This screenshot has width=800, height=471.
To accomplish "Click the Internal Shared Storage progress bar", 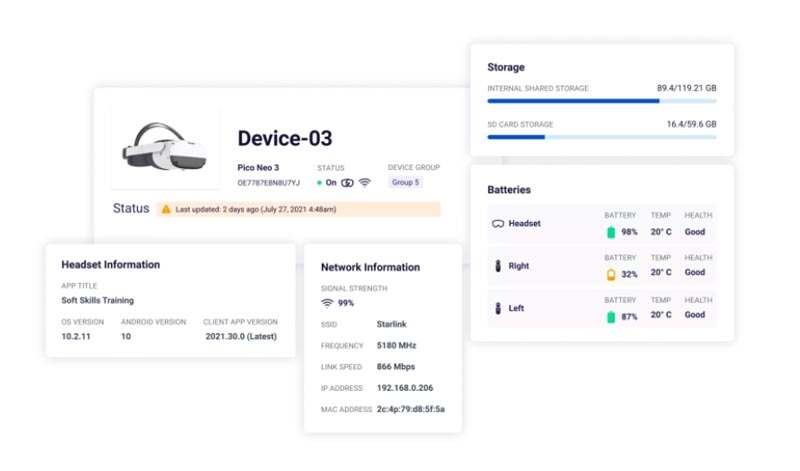I will [x=601, y=101].
